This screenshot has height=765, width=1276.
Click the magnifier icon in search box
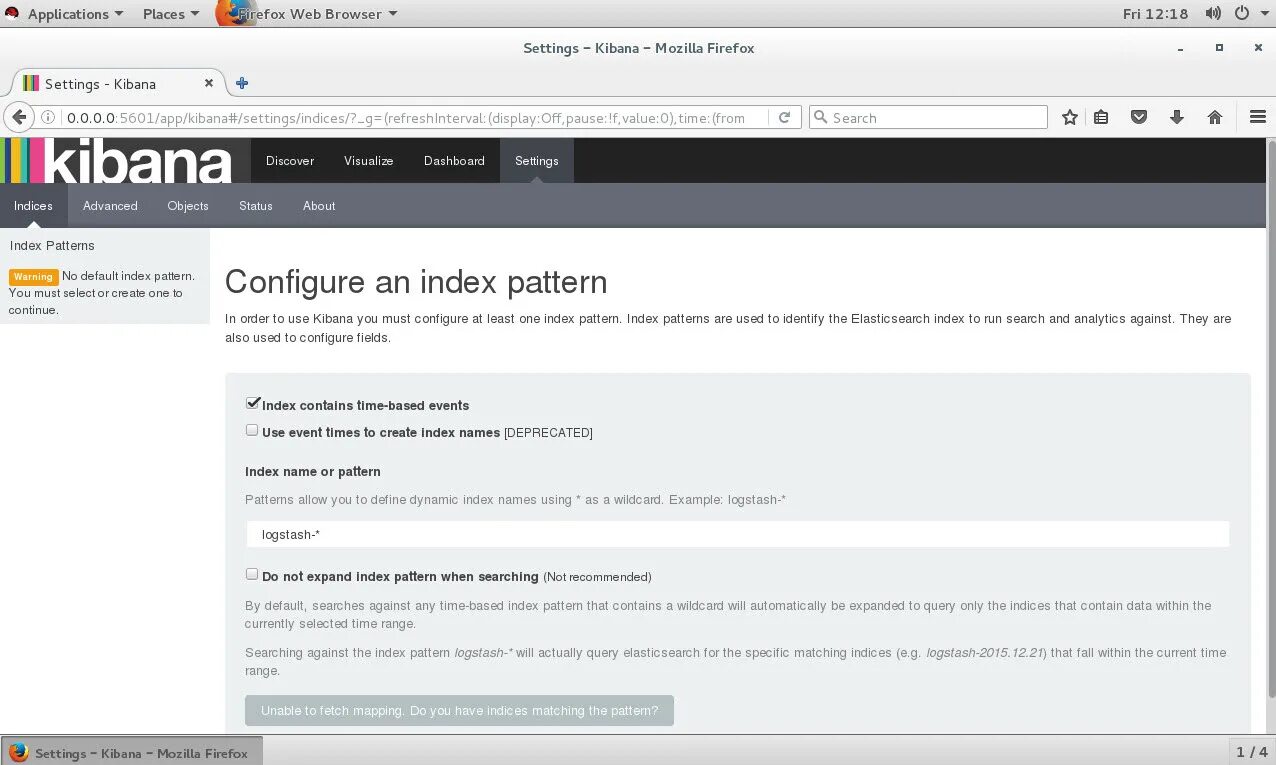(821, 117)
